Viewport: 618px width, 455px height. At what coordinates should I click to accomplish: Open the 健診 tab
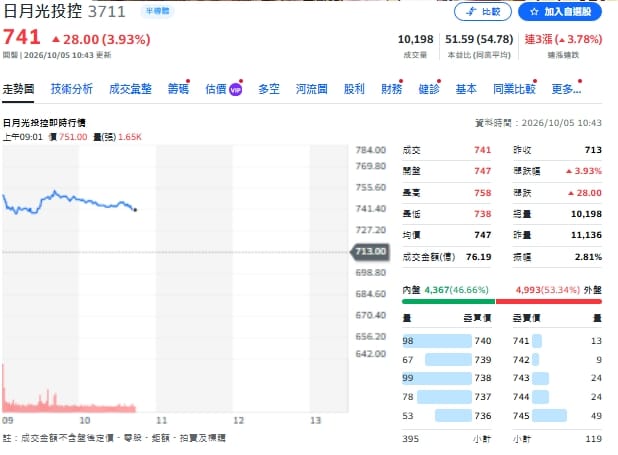pos(429,89)
